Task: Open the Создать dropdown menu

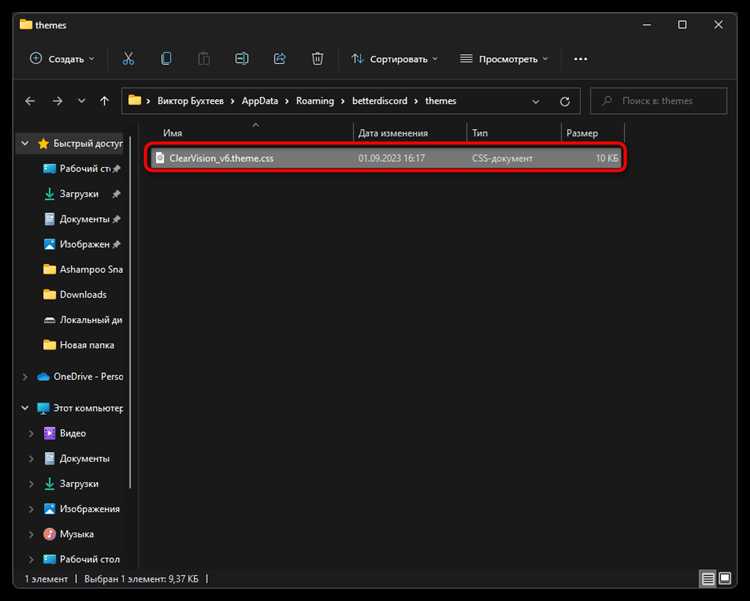Action: click(x=62, y=59)
